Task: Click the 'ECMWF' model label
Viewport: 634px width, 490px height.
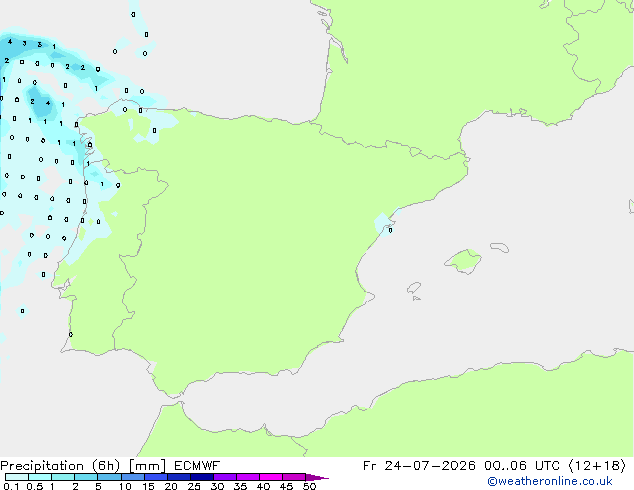Action: (x=197, y=466)
